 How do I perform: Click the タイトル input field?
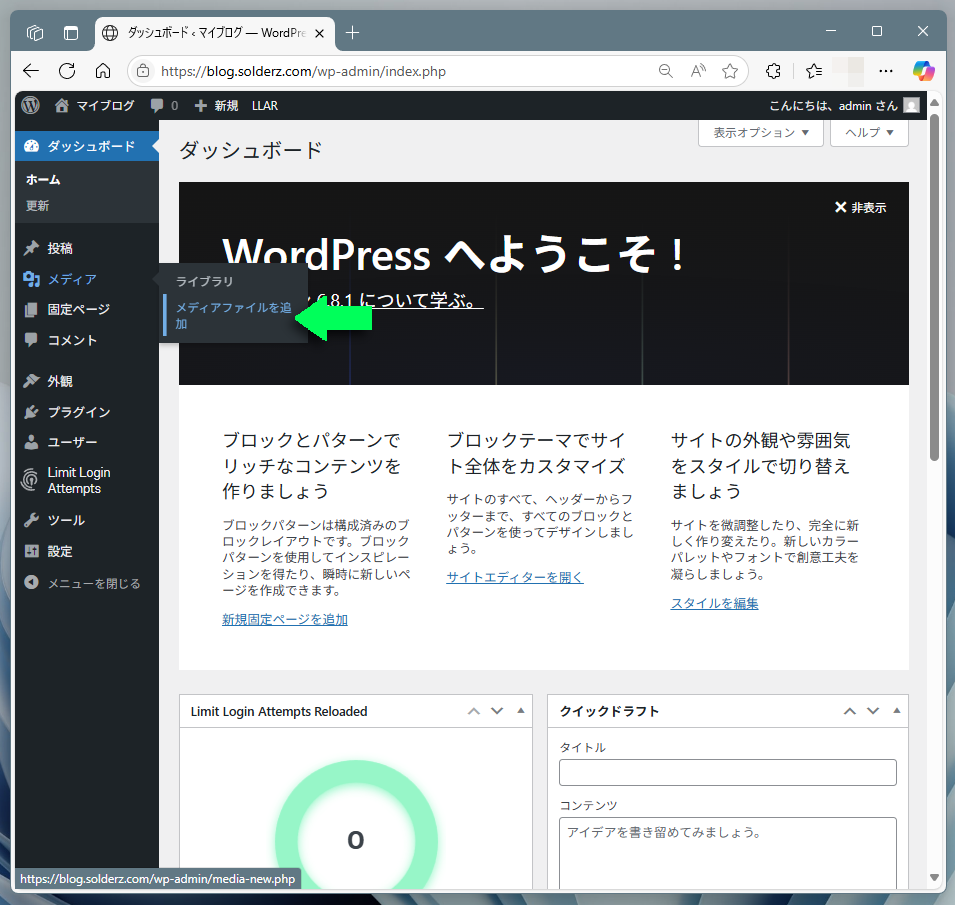(x=727, y=773)
